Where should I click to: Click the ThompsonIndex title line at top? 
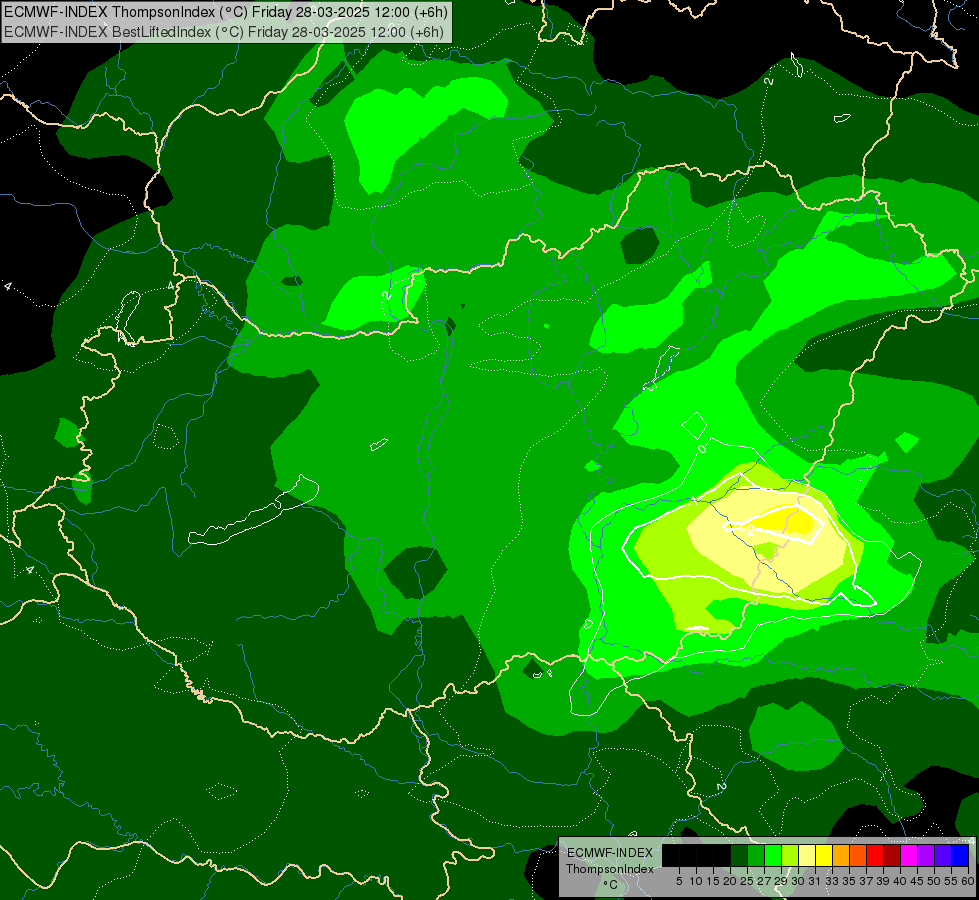[x=226, y=12]
